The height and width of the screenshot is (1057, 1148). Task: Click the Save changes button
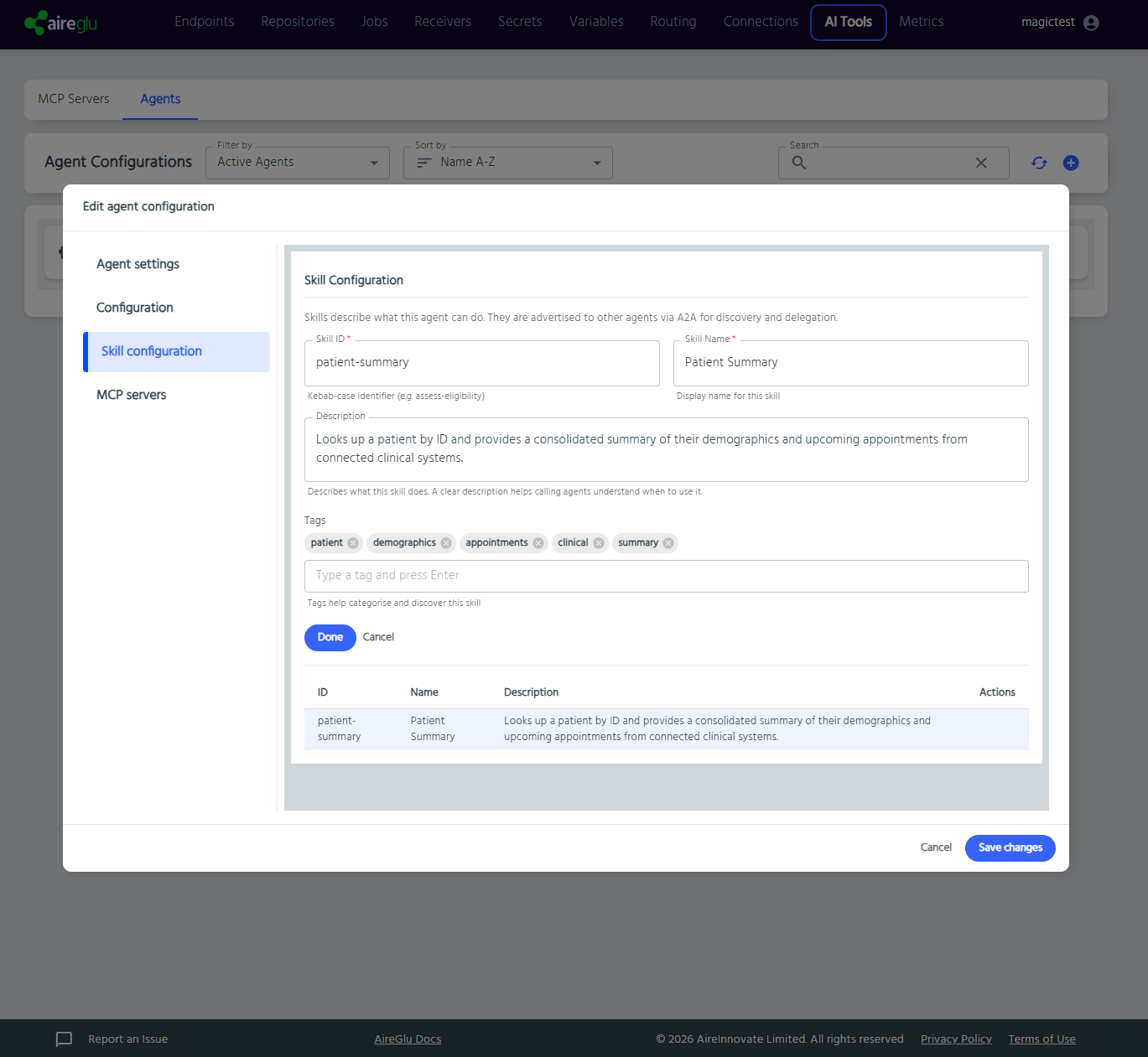1010,847
